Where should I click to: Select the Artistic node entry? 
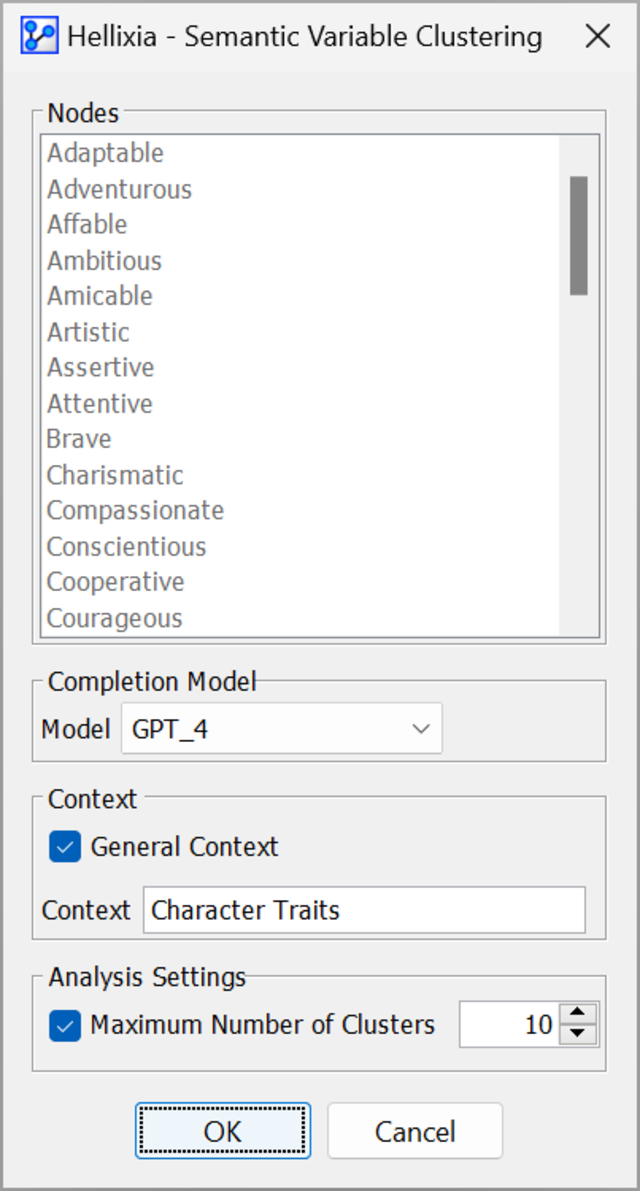coord(88,332)
